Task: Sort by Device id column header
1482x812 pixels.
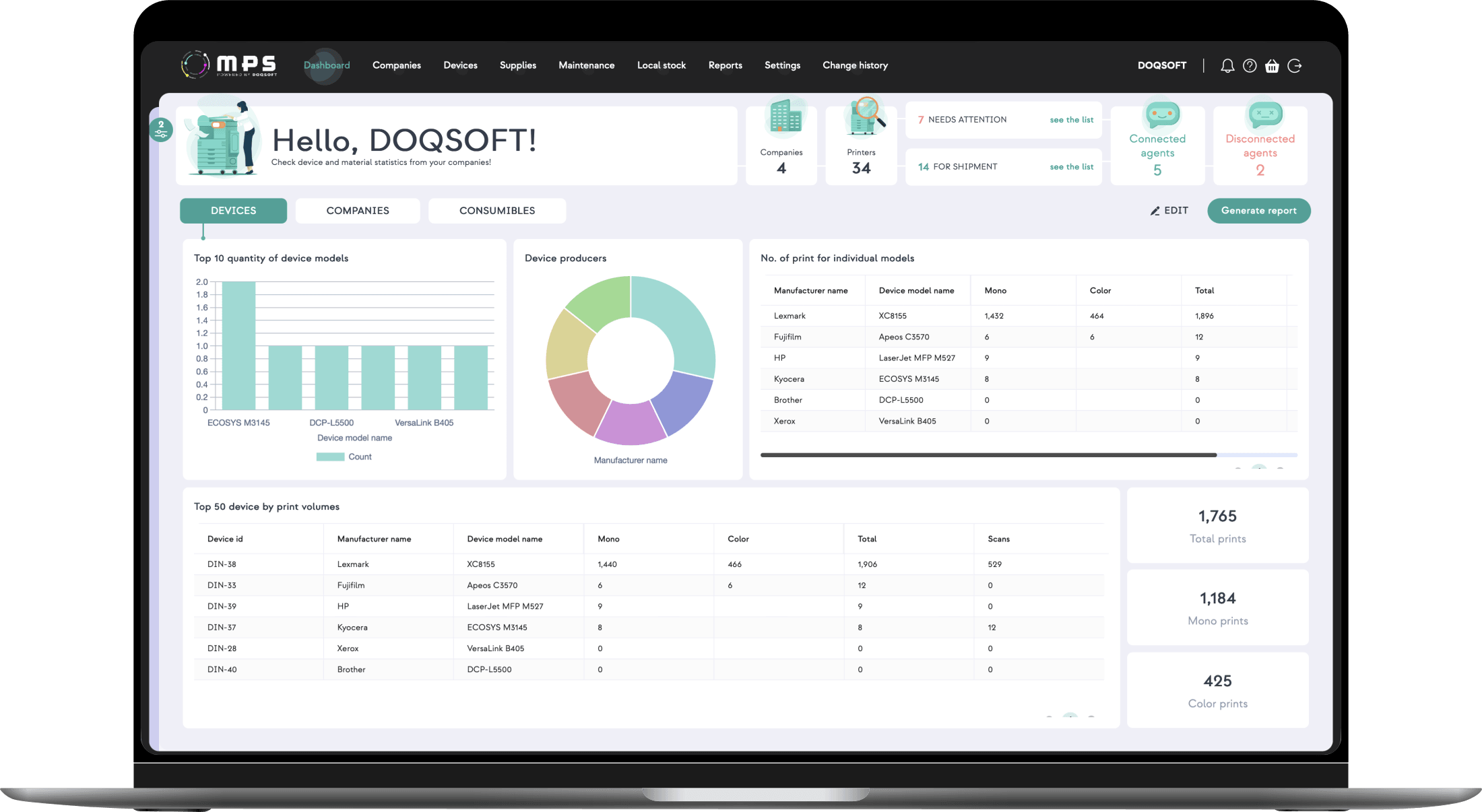Action: point(225,539)
